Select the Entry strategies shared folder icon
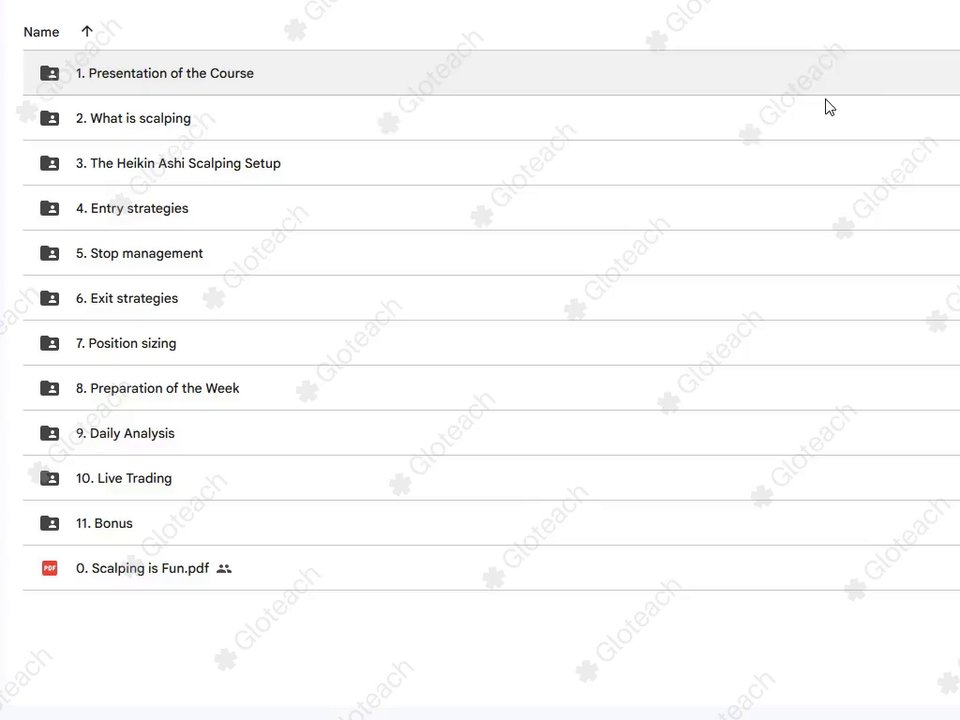This screenshot has height=720, width=960. 50,208
